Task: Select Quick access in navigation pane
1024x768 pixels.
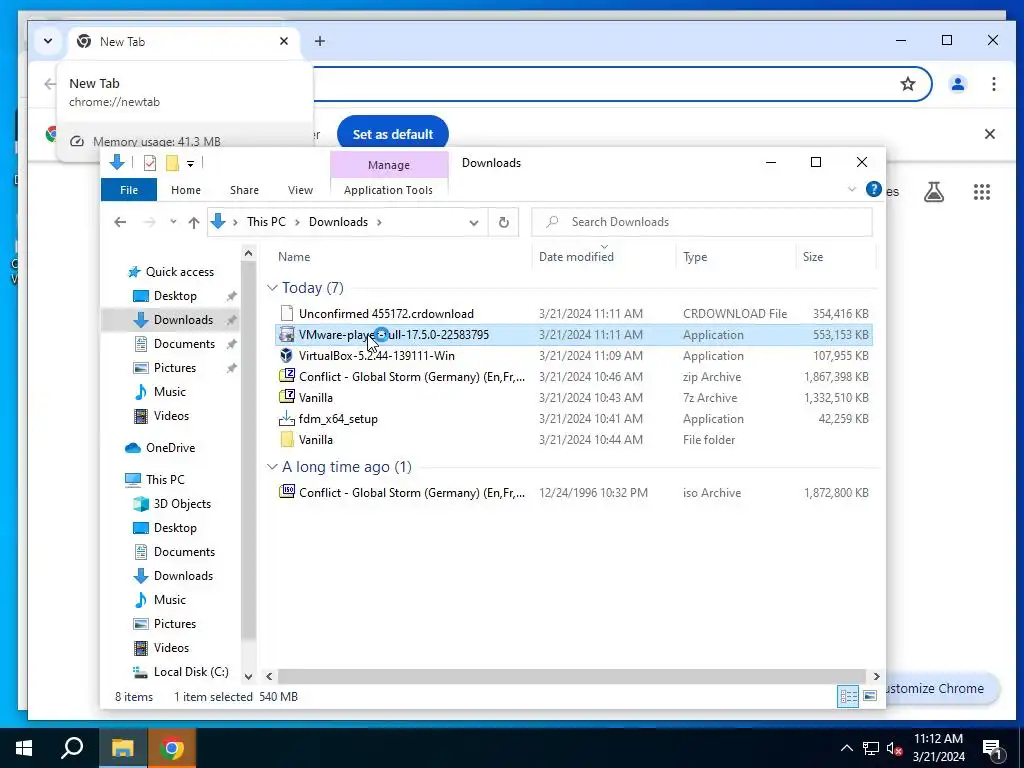Action: 180,272
